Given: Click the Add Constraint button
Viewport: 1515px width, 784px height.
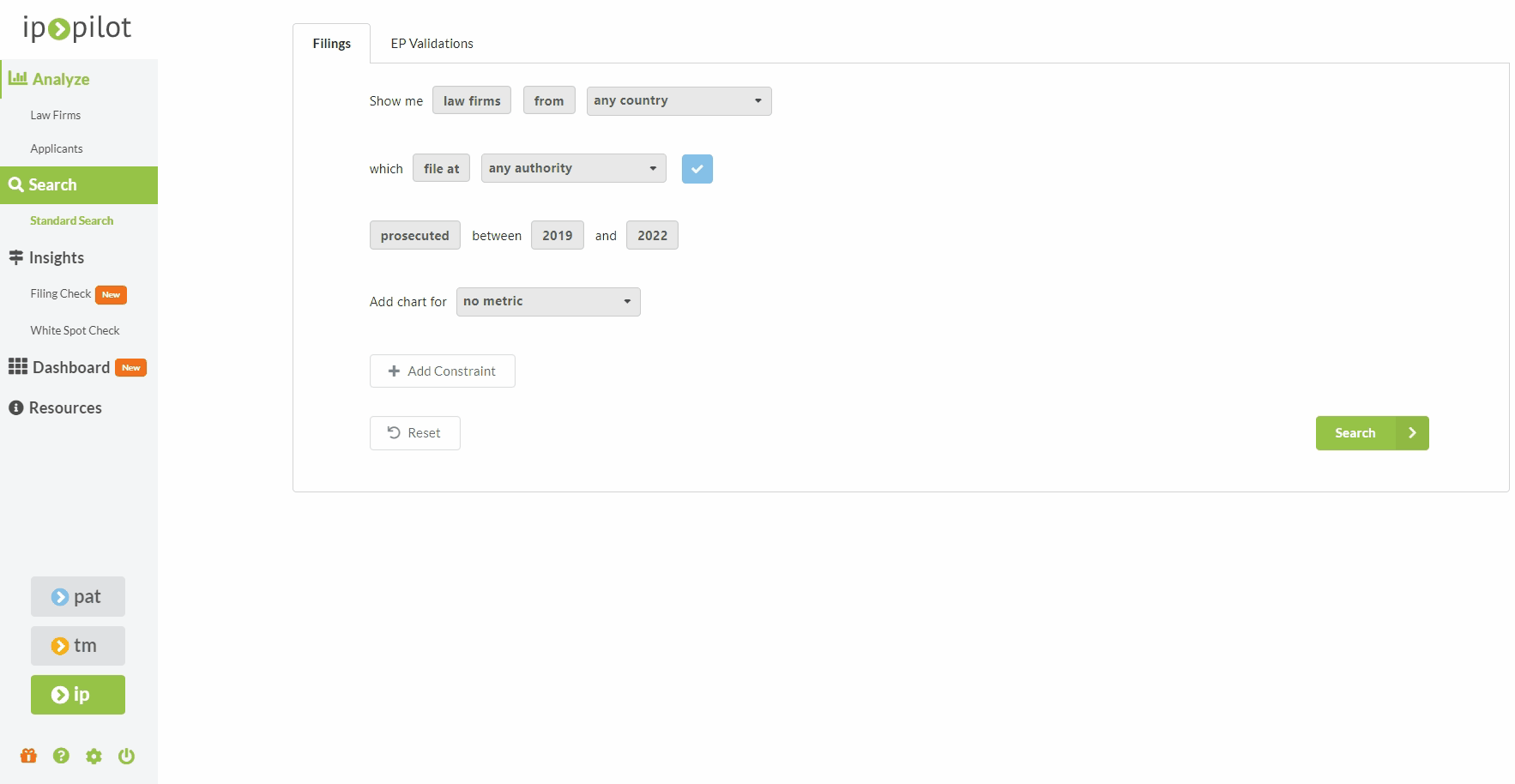Looking at the screenshot, I should (x=442, y=371).
